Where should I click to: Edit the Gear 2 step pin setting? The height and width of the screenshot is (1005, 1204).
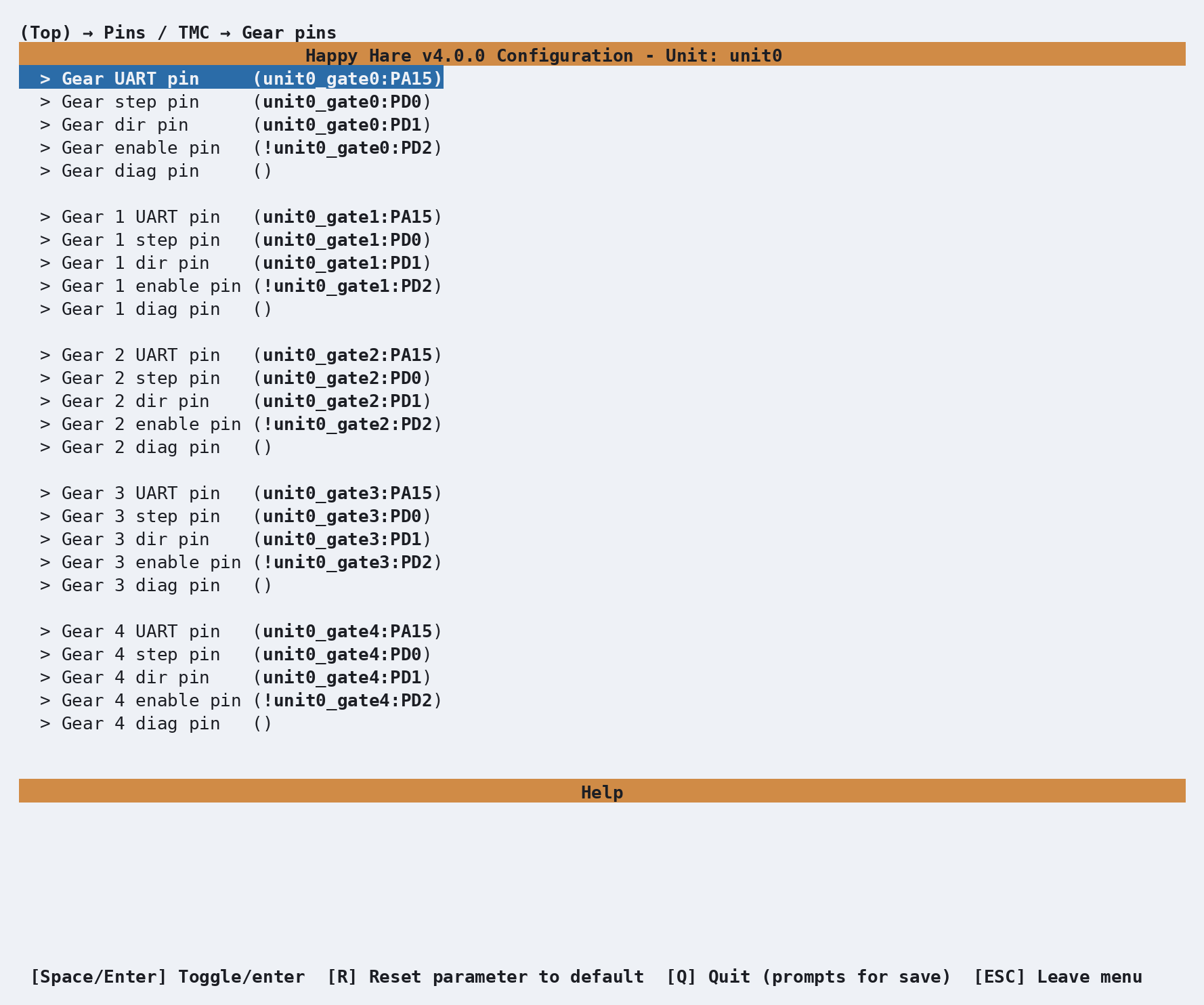click(x=235, y=378)
